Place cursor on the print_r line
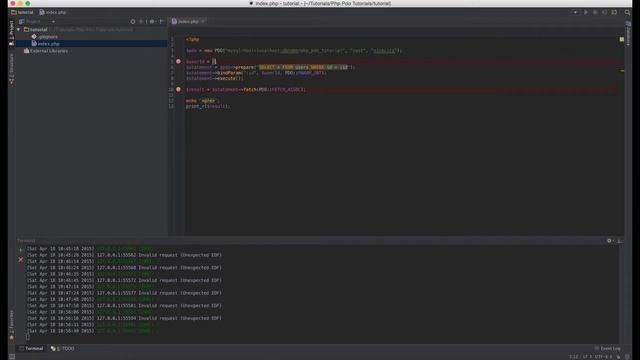 click(x=208, y=106)
